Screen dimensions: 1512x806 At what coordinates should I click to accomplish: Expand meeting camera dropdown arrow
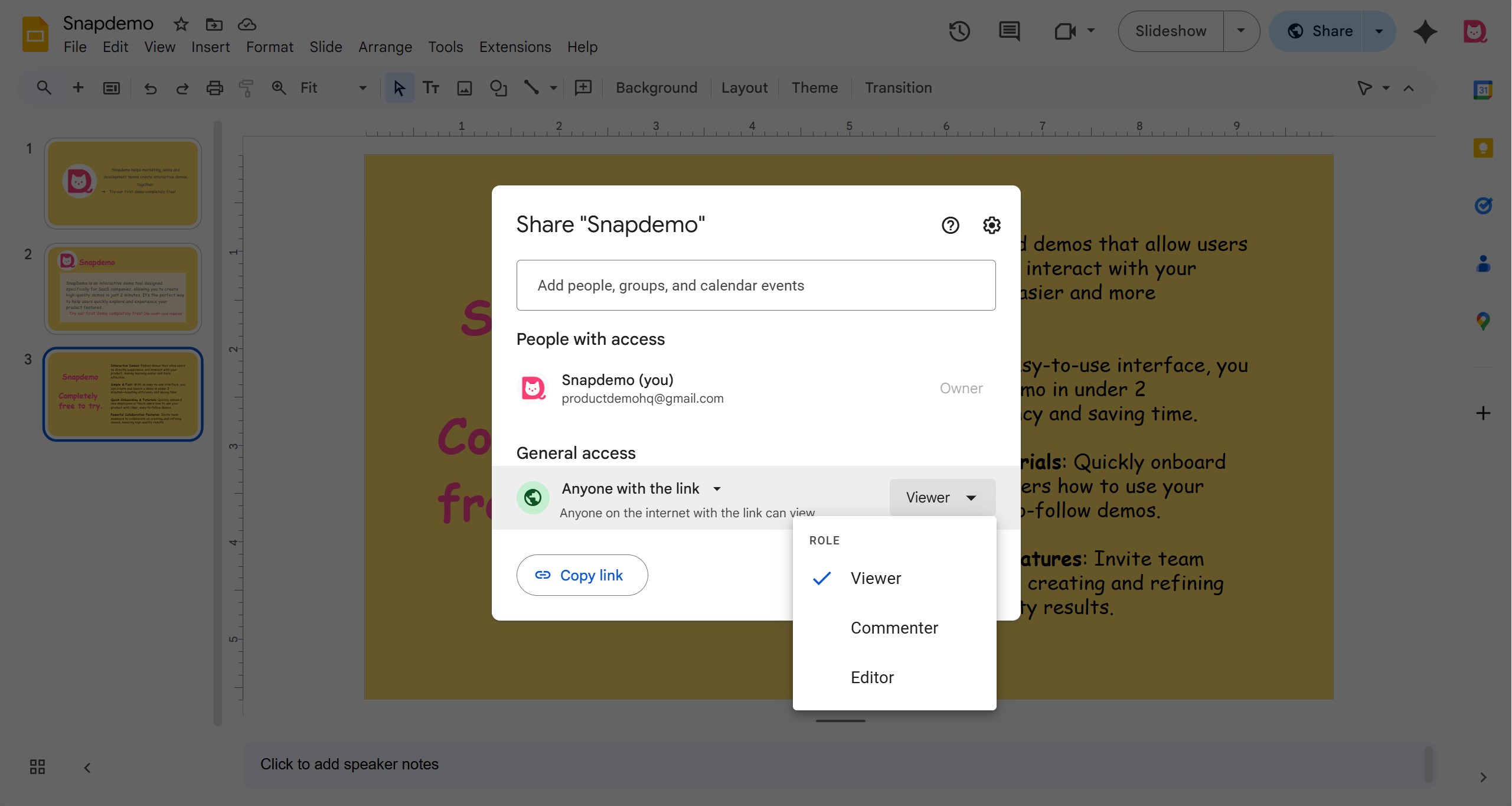pos(1091,31)
